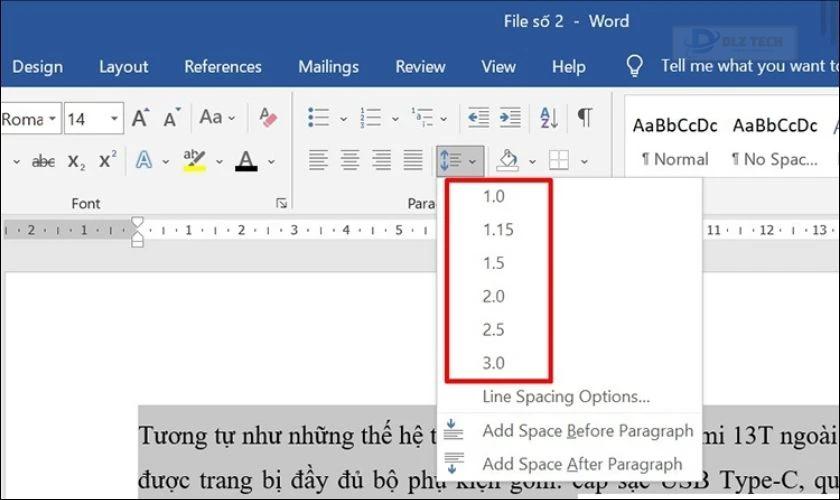
Task: Click the Decrease Font Size icon
Action: coord(171,117)
